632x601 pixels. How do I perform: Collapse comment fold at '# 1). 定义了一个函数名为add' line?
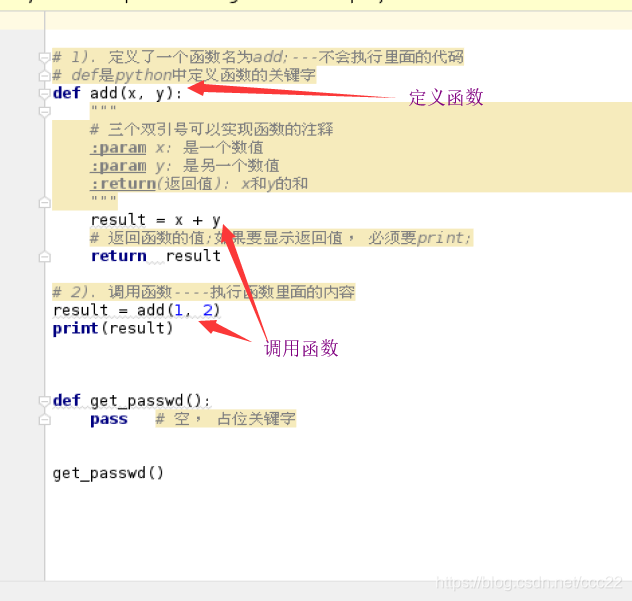tap(44, 57)
